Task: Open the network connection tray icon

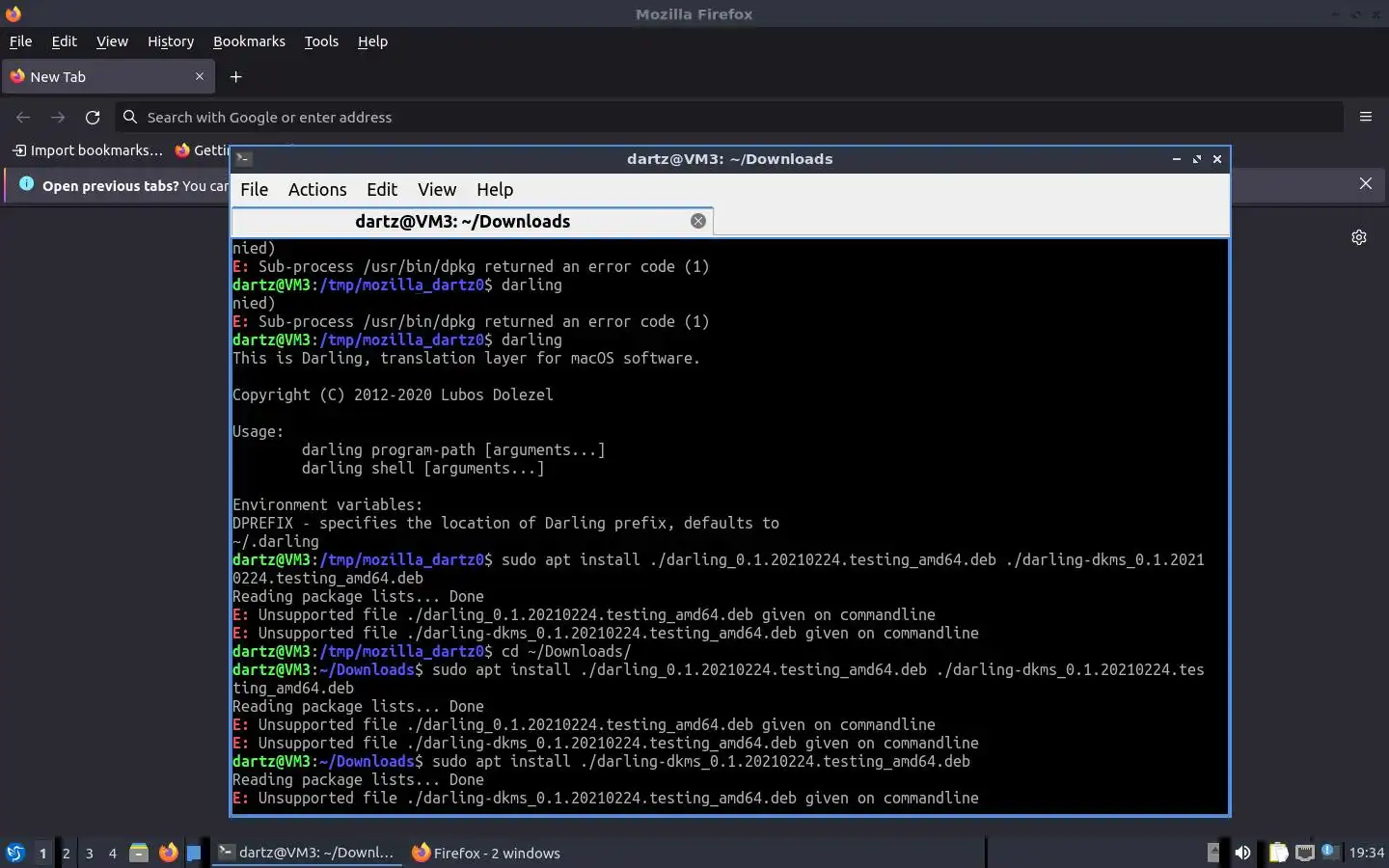Action: point(1305,853)
